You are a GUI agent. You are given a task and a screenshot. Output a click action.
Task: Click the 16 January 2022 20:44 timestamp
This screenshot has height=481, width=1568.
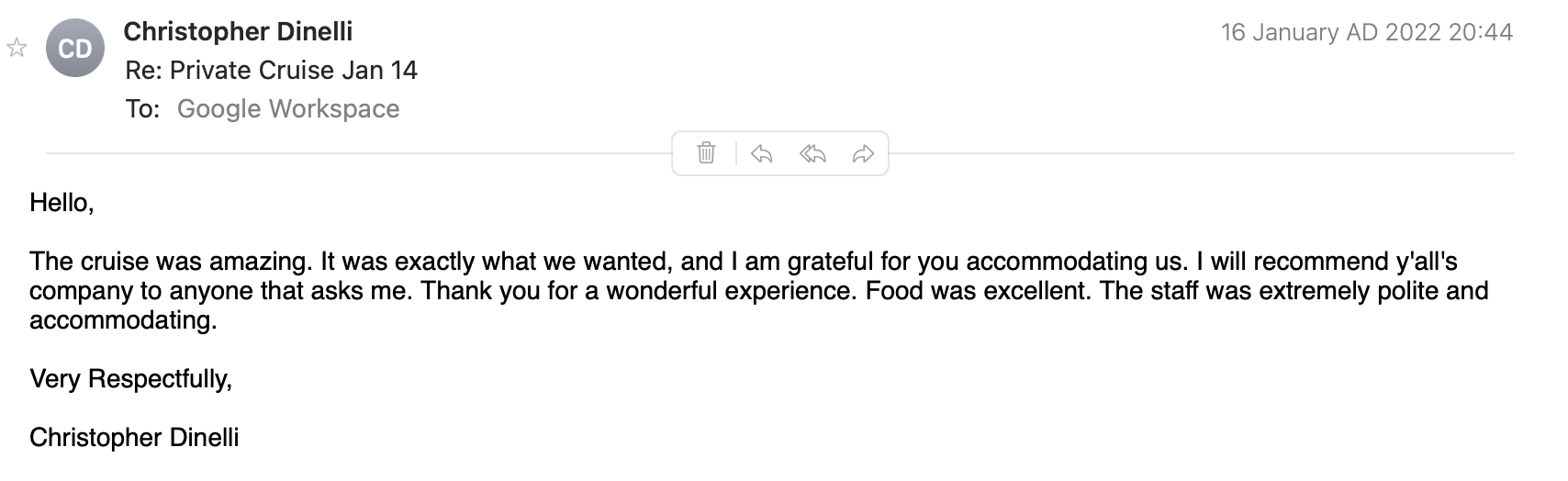[1366, 32]
